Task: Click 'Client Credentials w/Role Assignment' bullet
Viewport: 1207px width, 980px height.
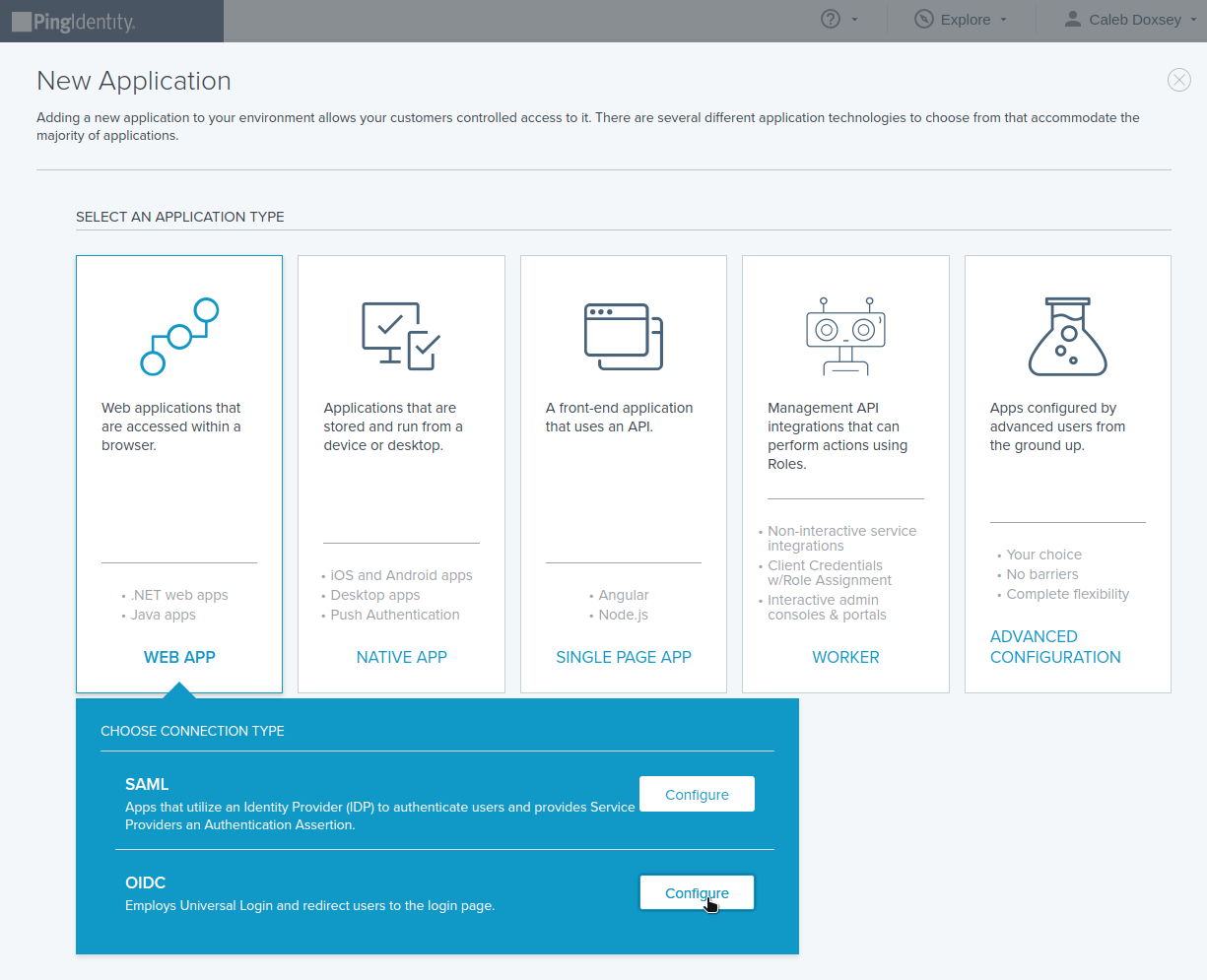Action: point(830,572)
